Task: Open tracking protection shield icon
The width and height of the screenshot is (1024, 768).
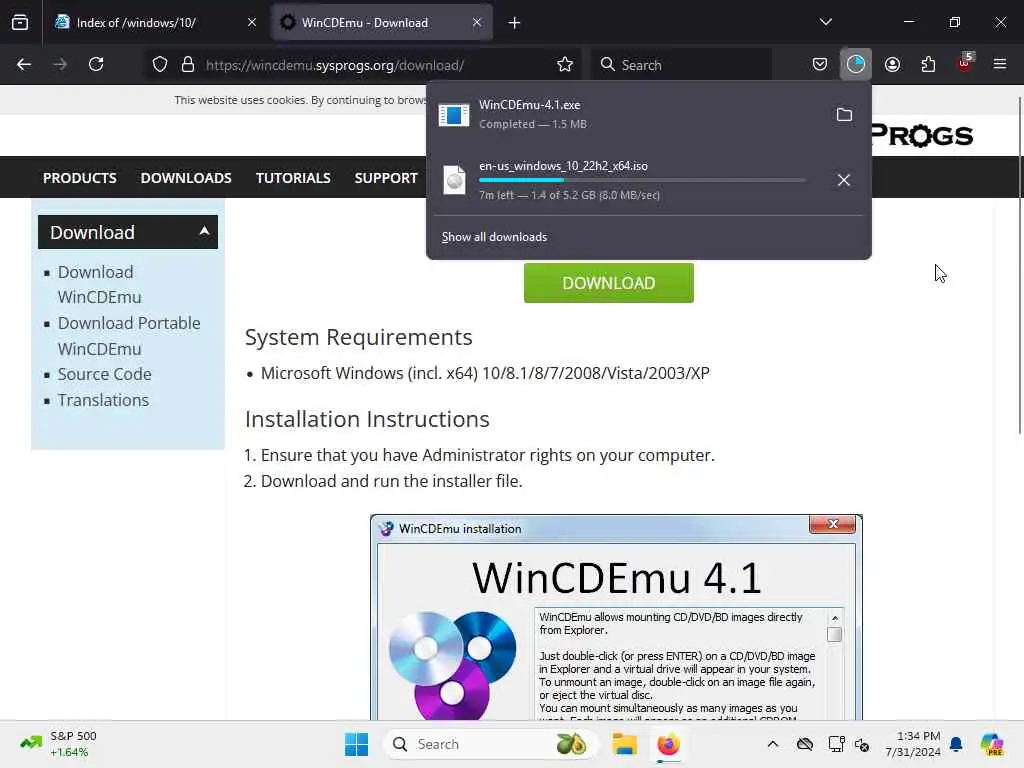Action: click(x=159, y=65)
